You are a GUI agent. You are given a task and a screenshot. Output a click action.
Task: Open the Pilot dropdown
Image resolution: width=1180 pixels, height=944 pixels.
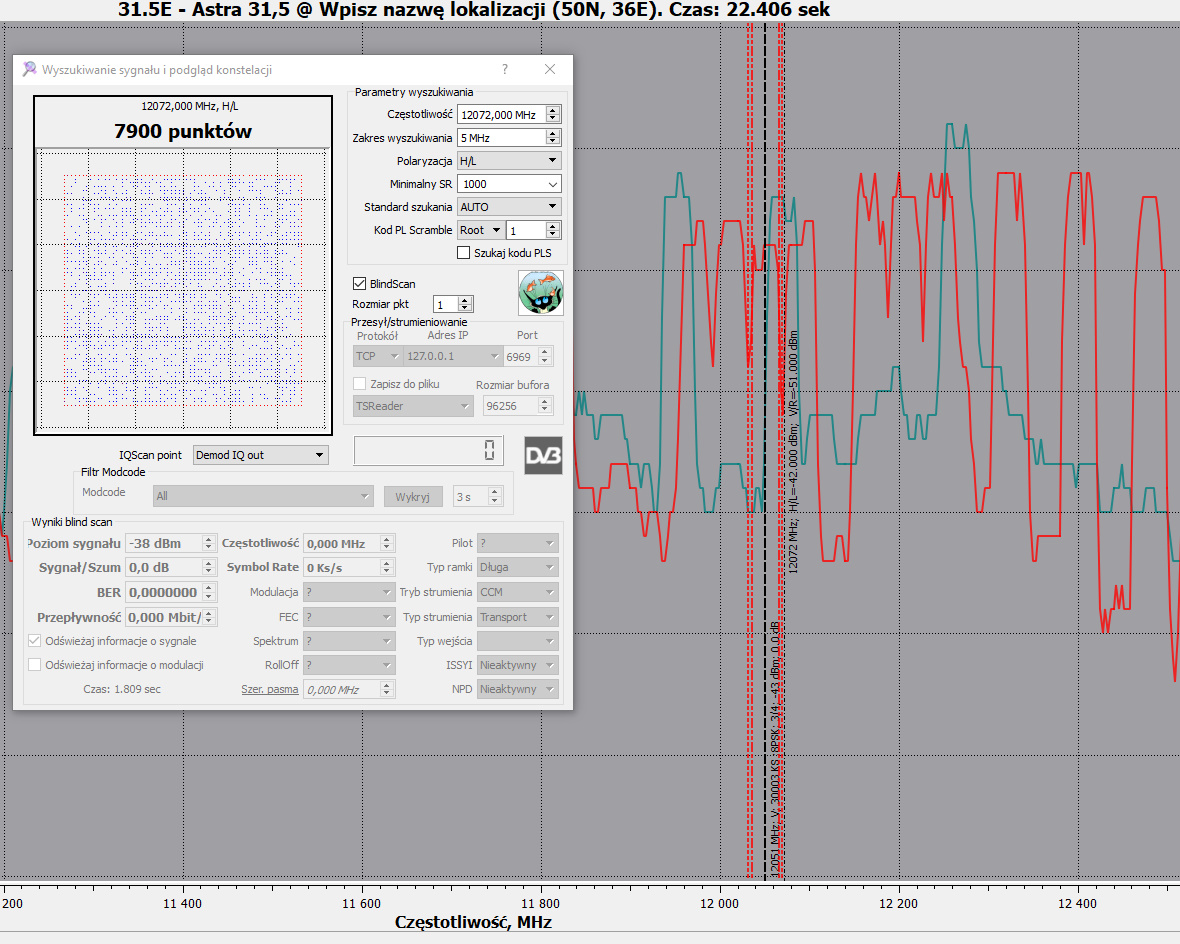[x=518, y=543]
